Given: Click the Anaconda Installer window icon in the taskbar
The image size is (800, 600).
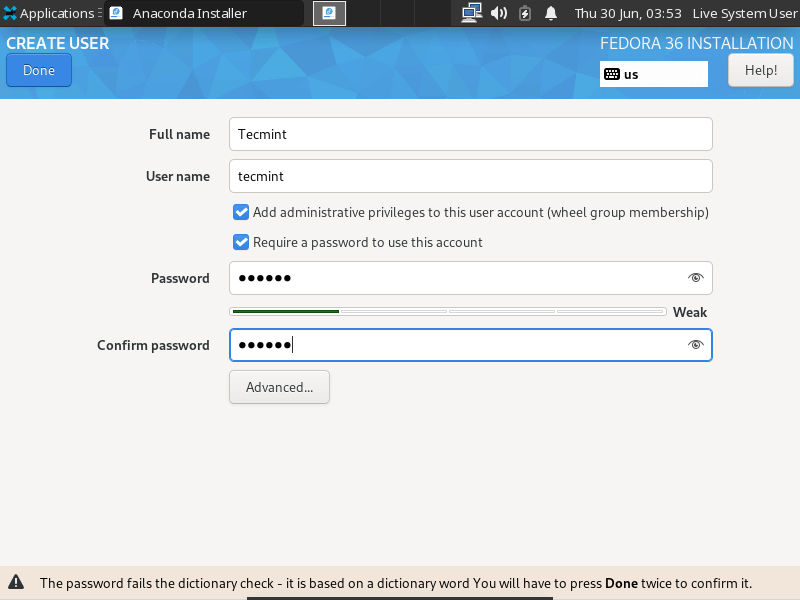Looking at the screenshot, I should 116,13.
